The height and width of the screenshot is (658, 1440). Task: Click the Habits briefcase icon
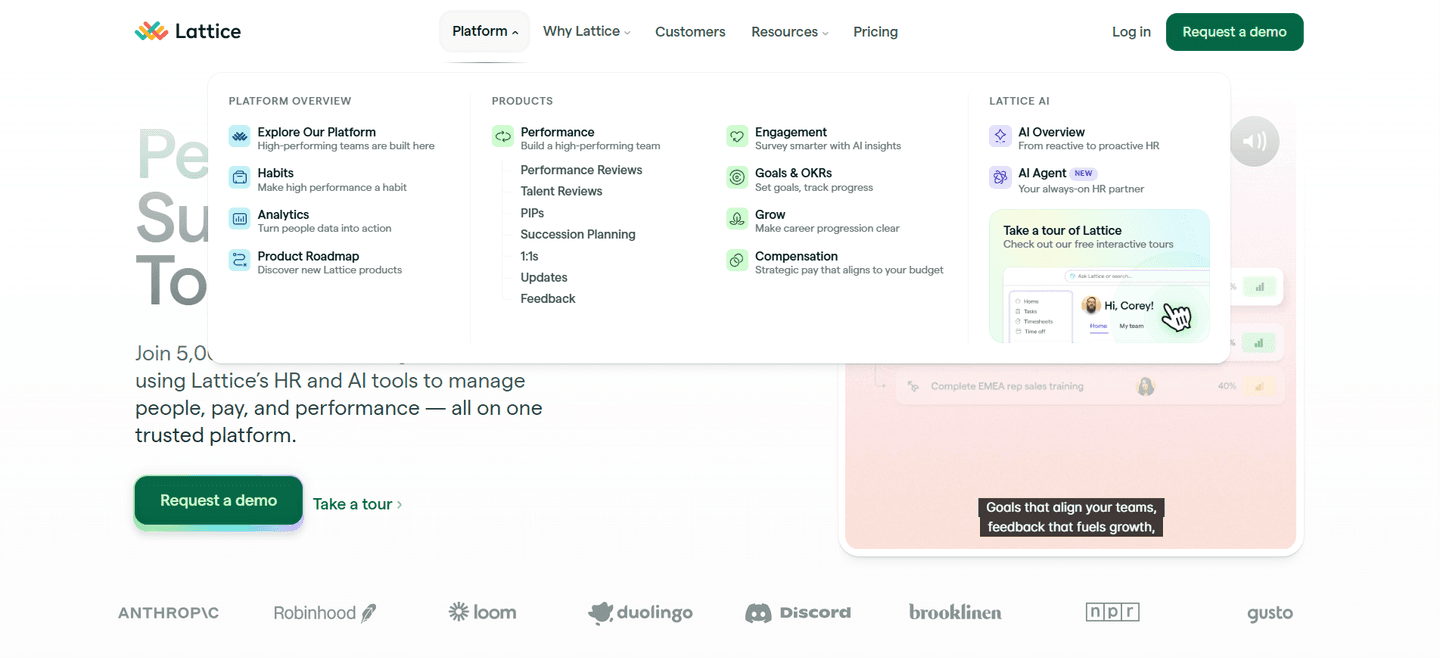point(239,177)
